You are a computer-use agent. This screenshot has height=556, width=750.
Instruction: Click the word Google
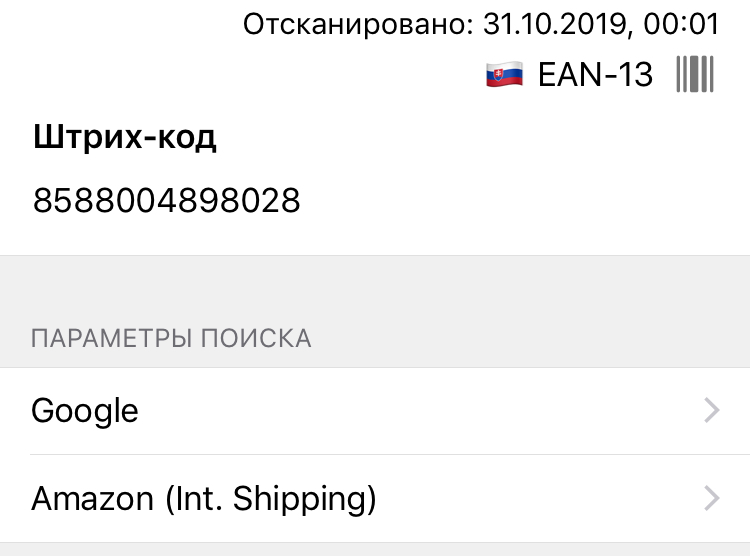click(x=85, y=411)
